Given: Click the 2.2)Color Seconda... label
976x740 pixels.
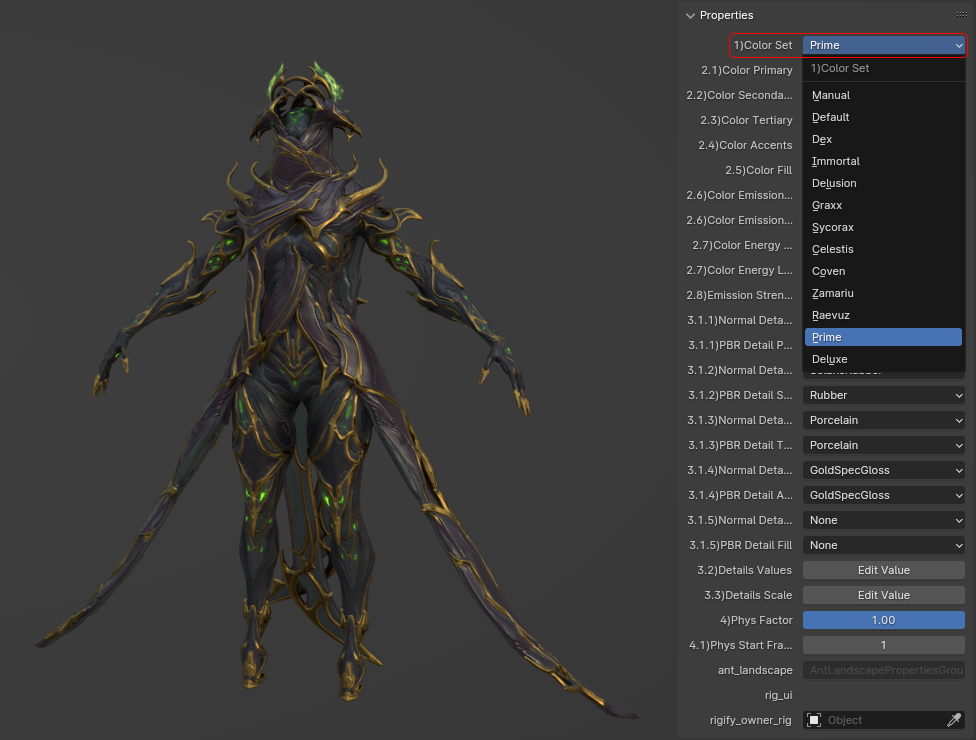Looking at the screenshot, I should tap(739, 95).
